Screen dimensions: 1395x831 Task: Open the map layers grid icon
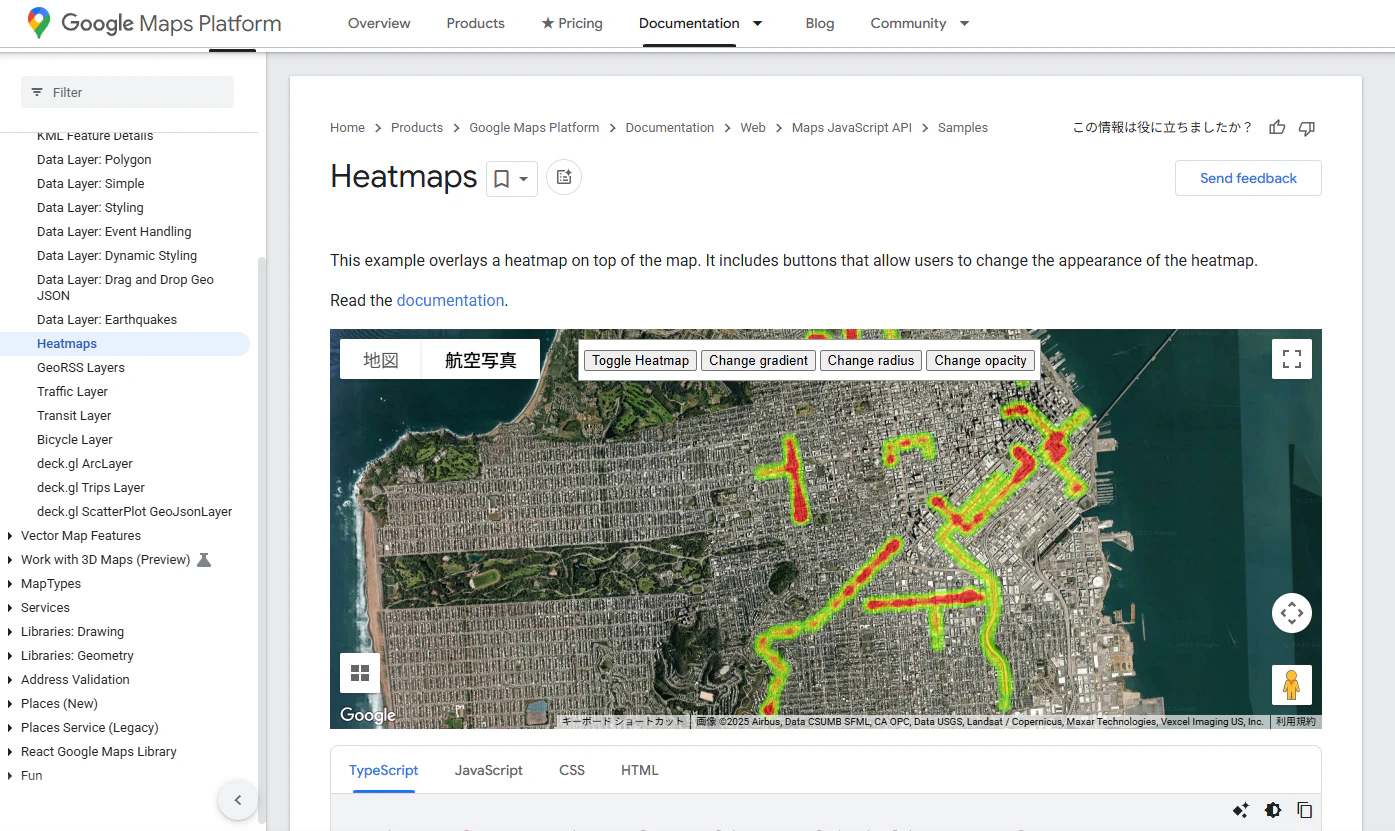(360, 673)
